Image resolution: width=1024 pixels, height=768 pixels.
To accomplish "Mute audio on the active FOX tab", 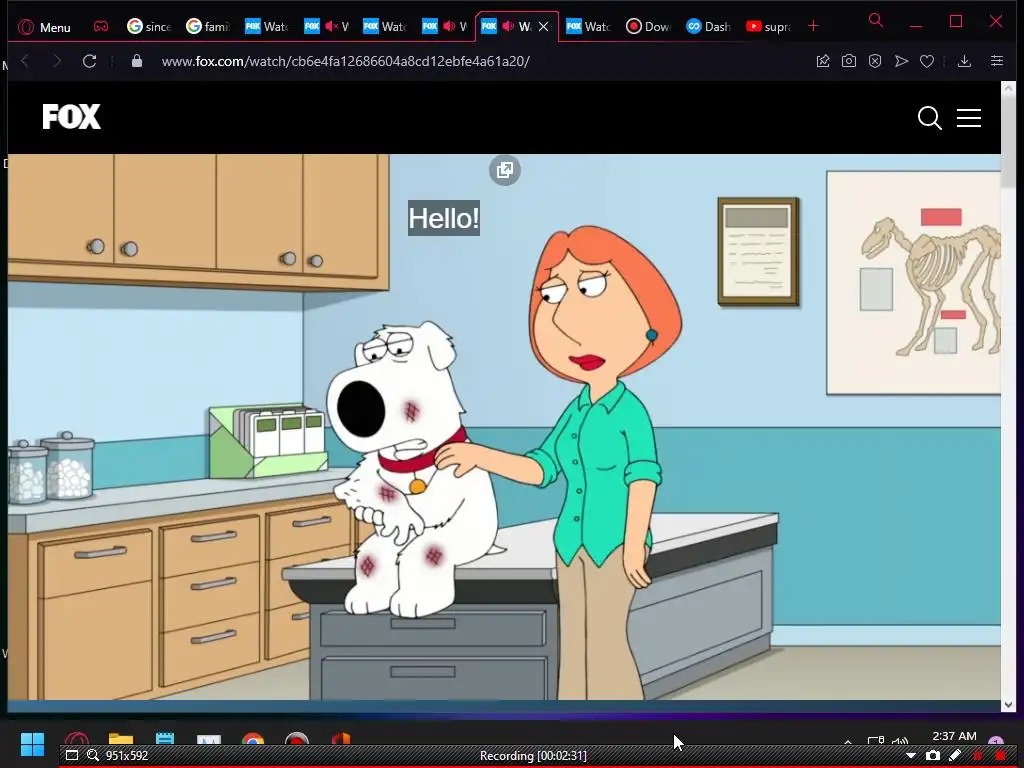I will coord(507,26).
